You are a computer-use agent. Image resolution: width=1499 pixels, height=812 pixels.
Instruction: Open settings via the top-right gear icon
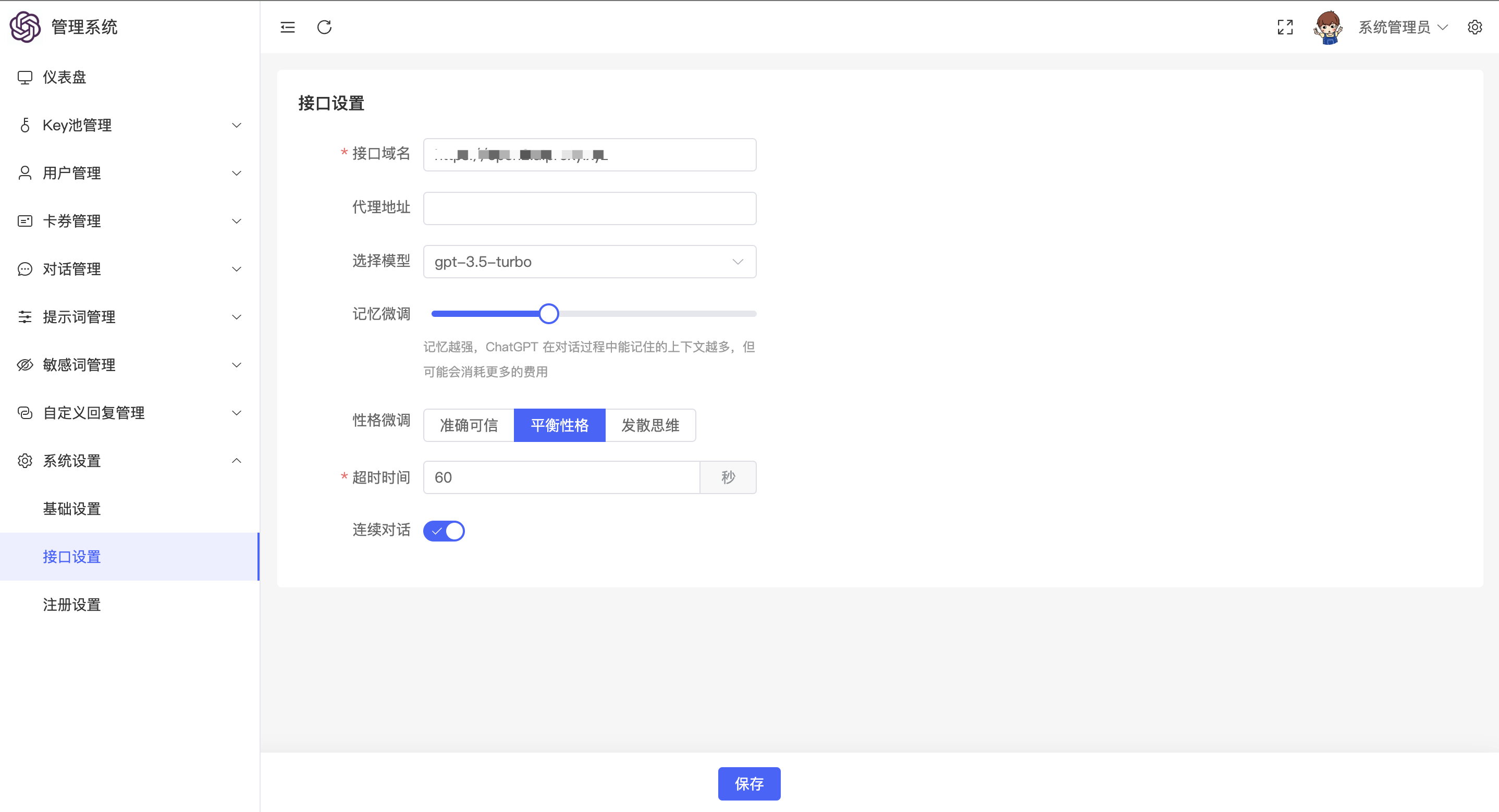[x=1475, y=27]
